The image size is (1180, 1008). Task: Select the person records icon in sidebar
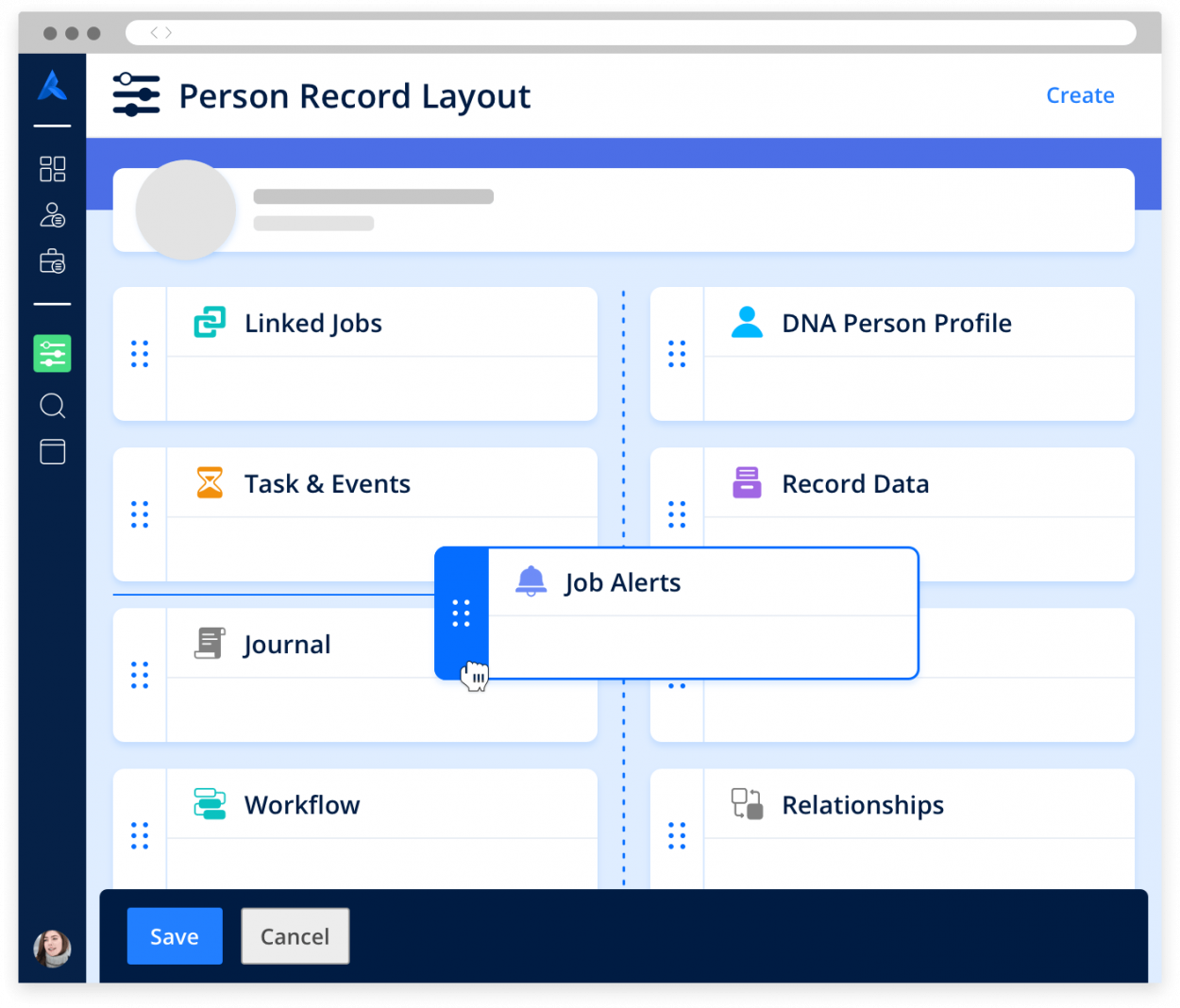52,214
